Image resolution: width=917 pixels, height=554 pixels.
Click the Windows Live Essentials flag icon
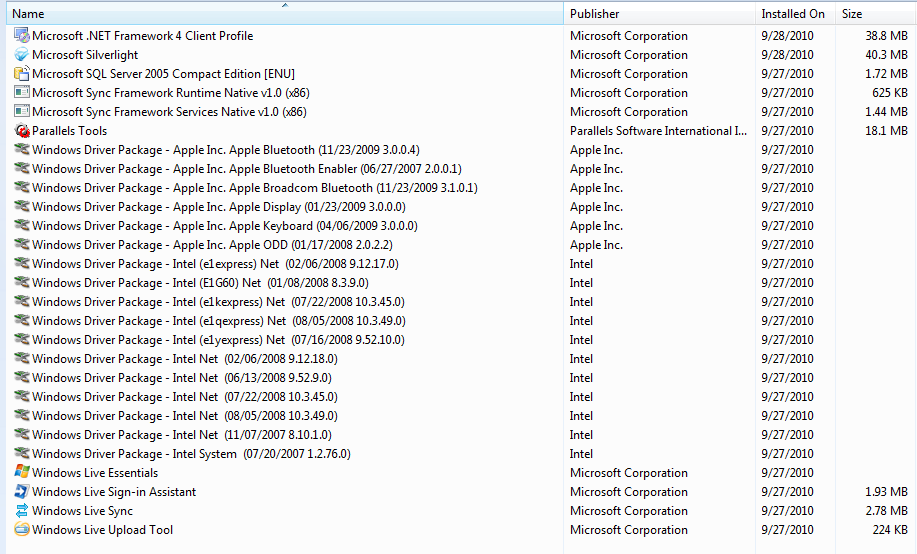coord(22,472)
